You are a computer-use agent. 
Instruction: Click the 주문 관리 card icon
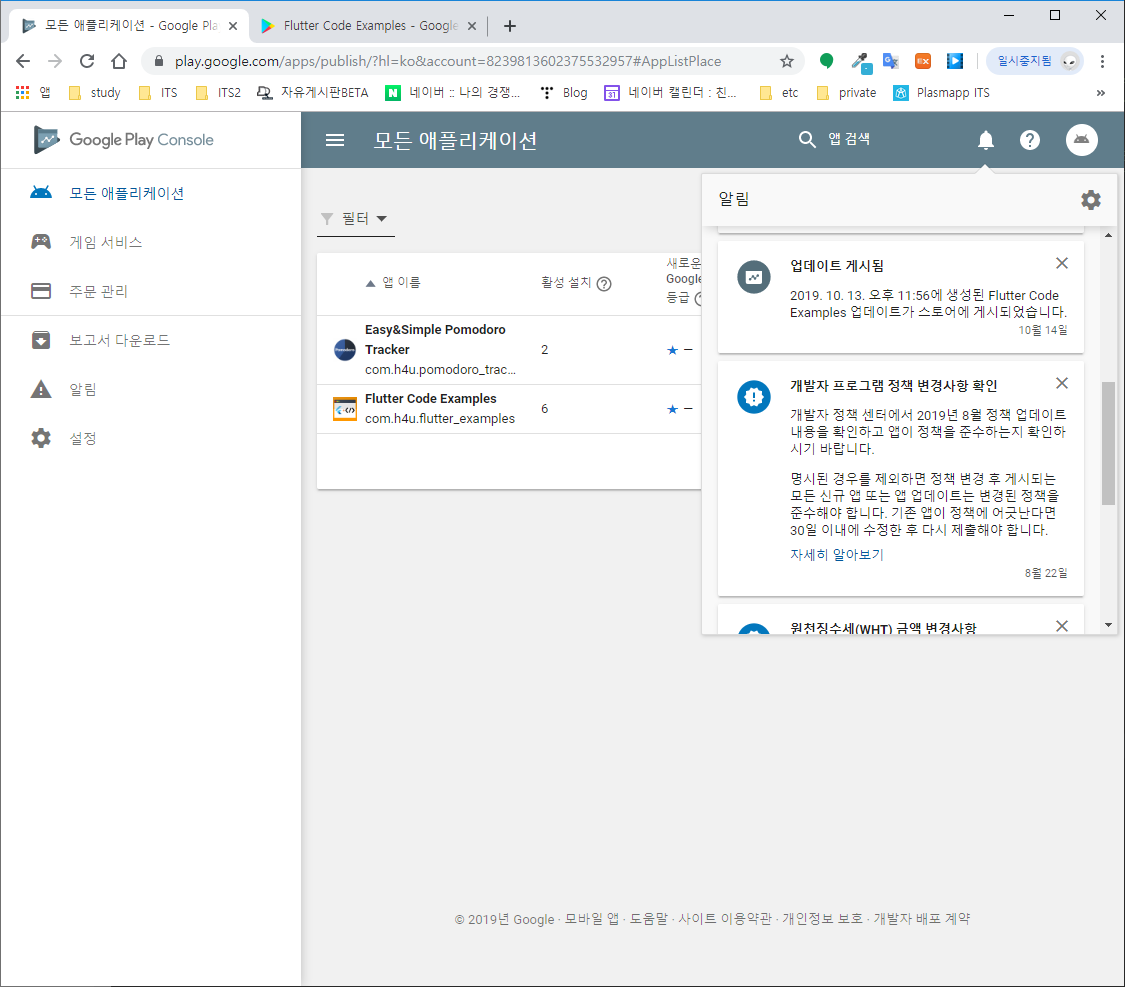[41, 291]
